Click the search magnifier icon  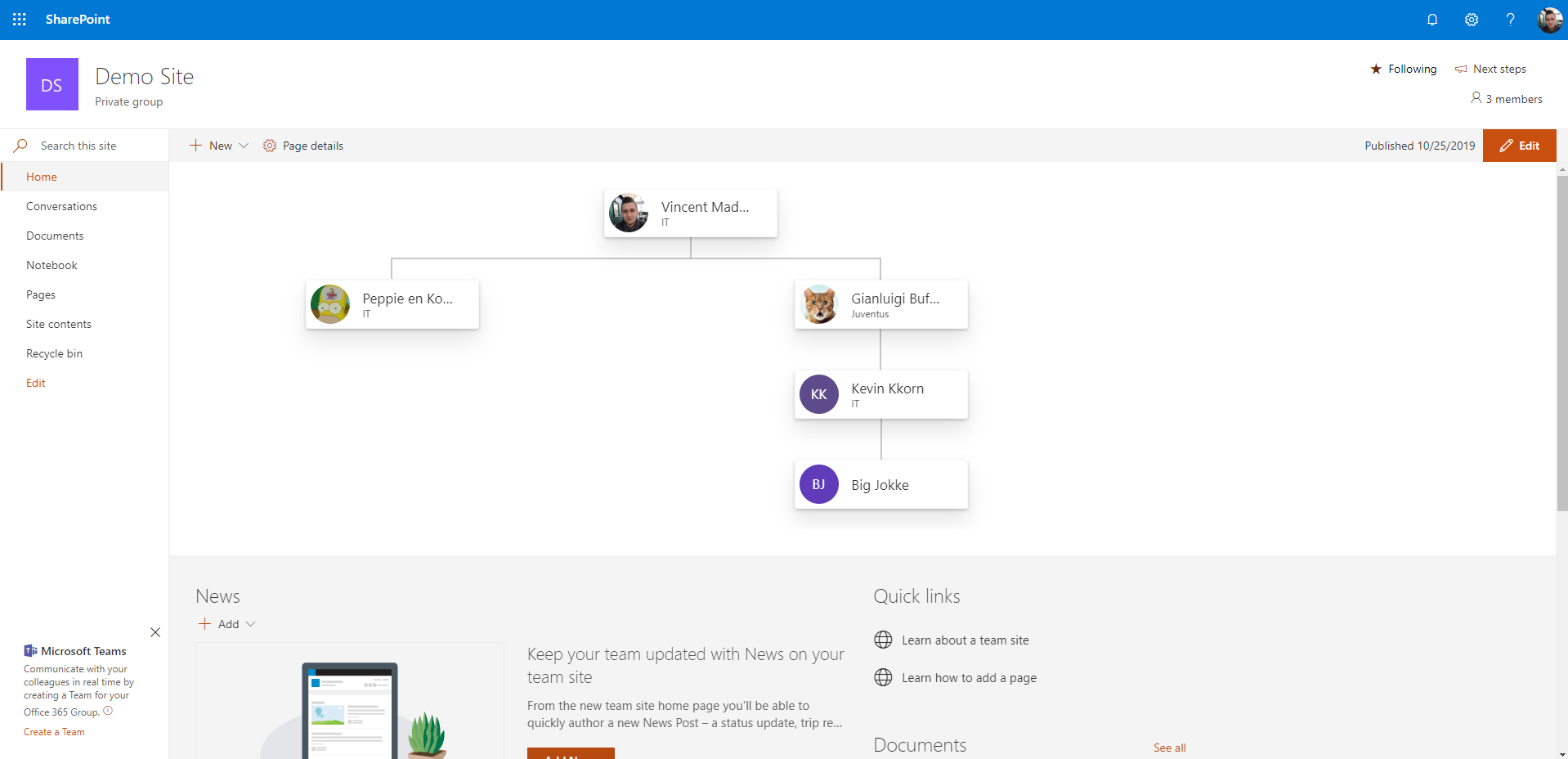pyautogui.click(x=21, y=146)
